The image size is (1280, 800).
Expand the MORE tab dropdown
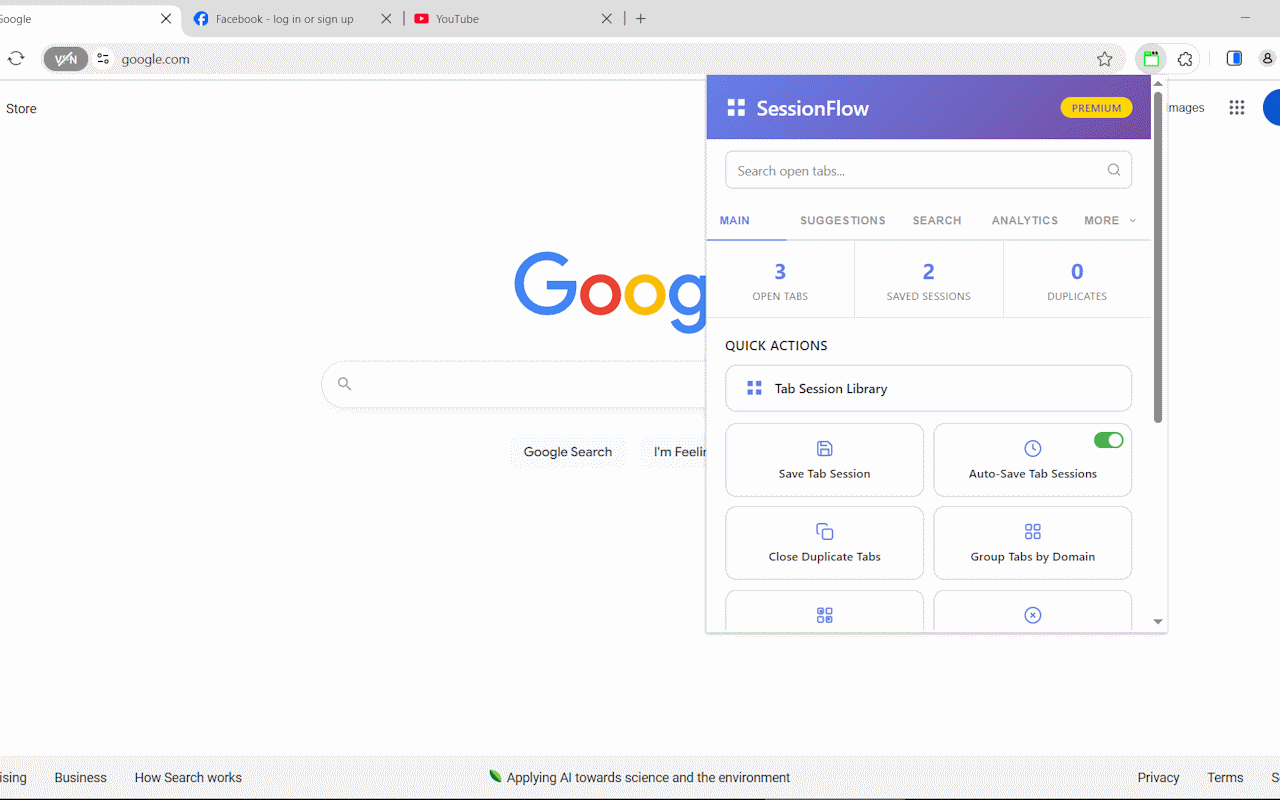tap(1109, 221)
